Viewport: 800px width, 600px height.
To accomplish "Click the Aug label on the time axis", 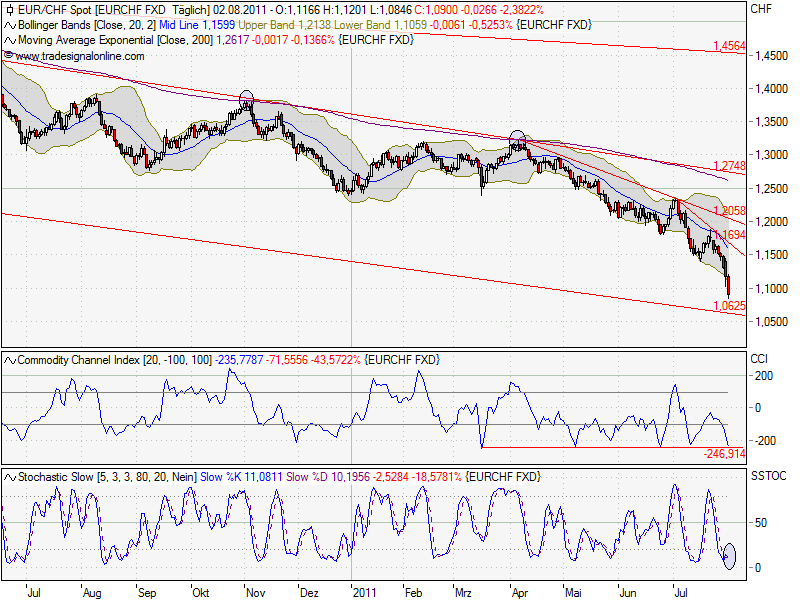I will pos(92,593).
